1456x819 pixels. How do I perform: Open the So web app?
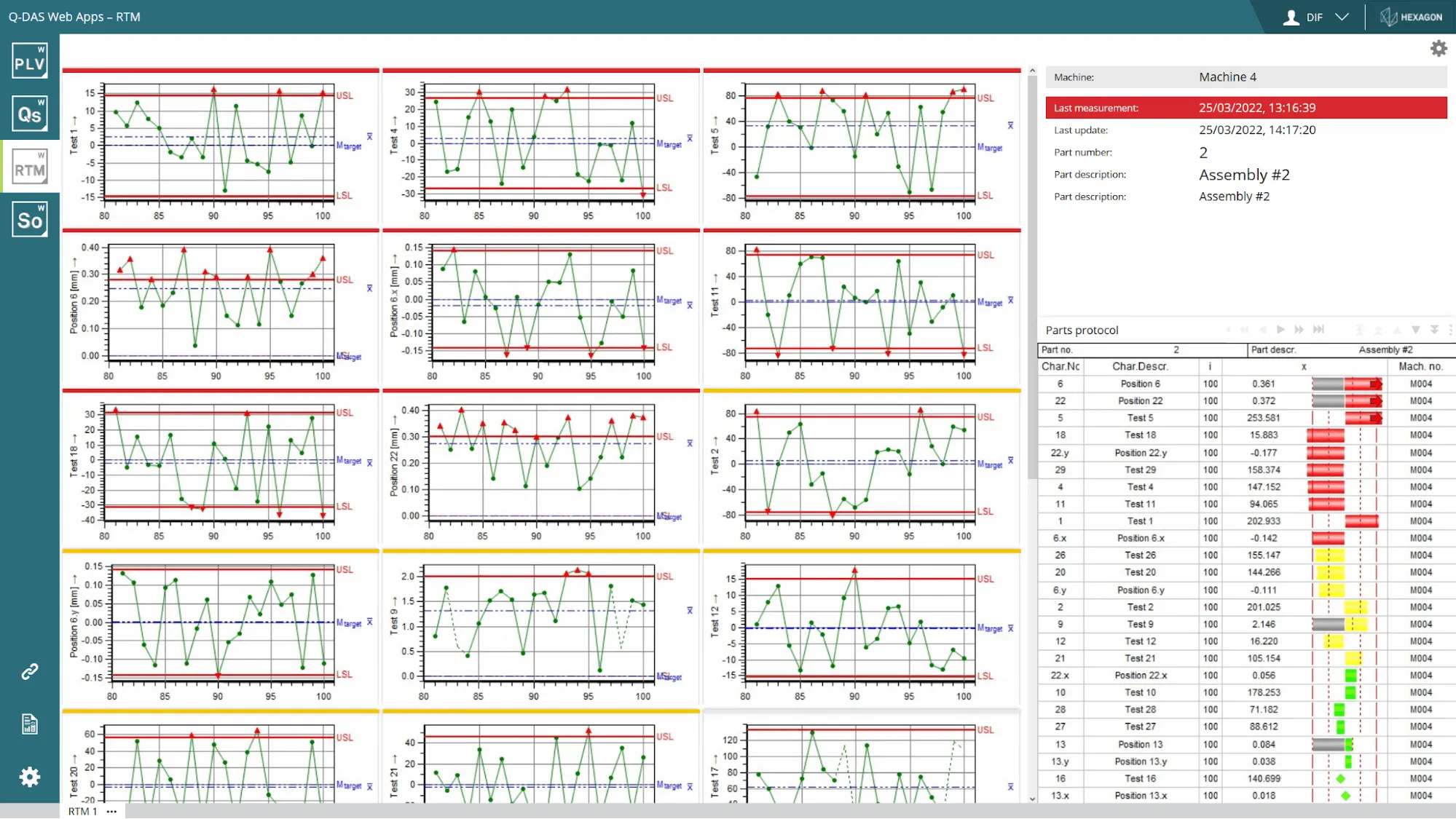pyautogui.click(x=30, y=219)
